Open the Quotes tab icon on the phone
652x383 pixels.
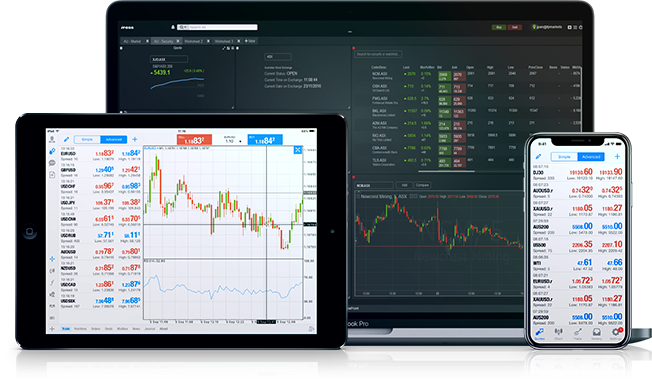point(539,334)
